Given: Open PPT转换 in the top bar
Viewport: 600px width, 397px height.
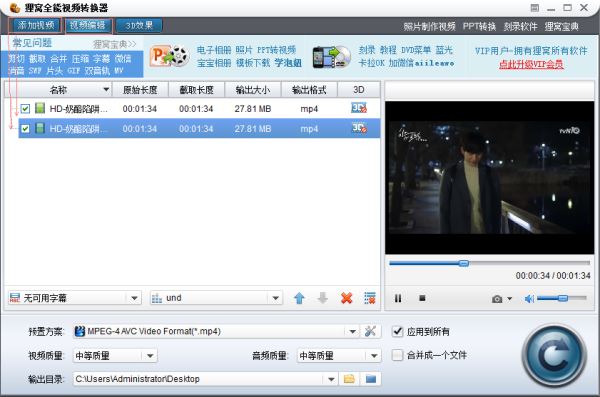Looking at the screenshot, I should (x=479, y=26).
